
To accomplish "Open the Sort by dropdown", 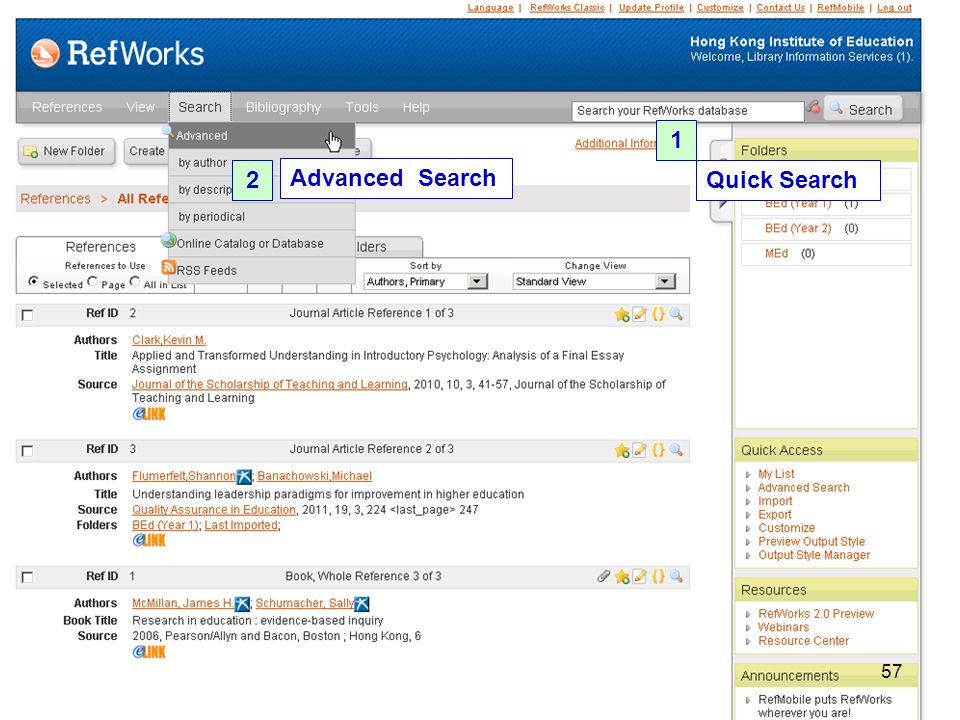I will 426,282.
